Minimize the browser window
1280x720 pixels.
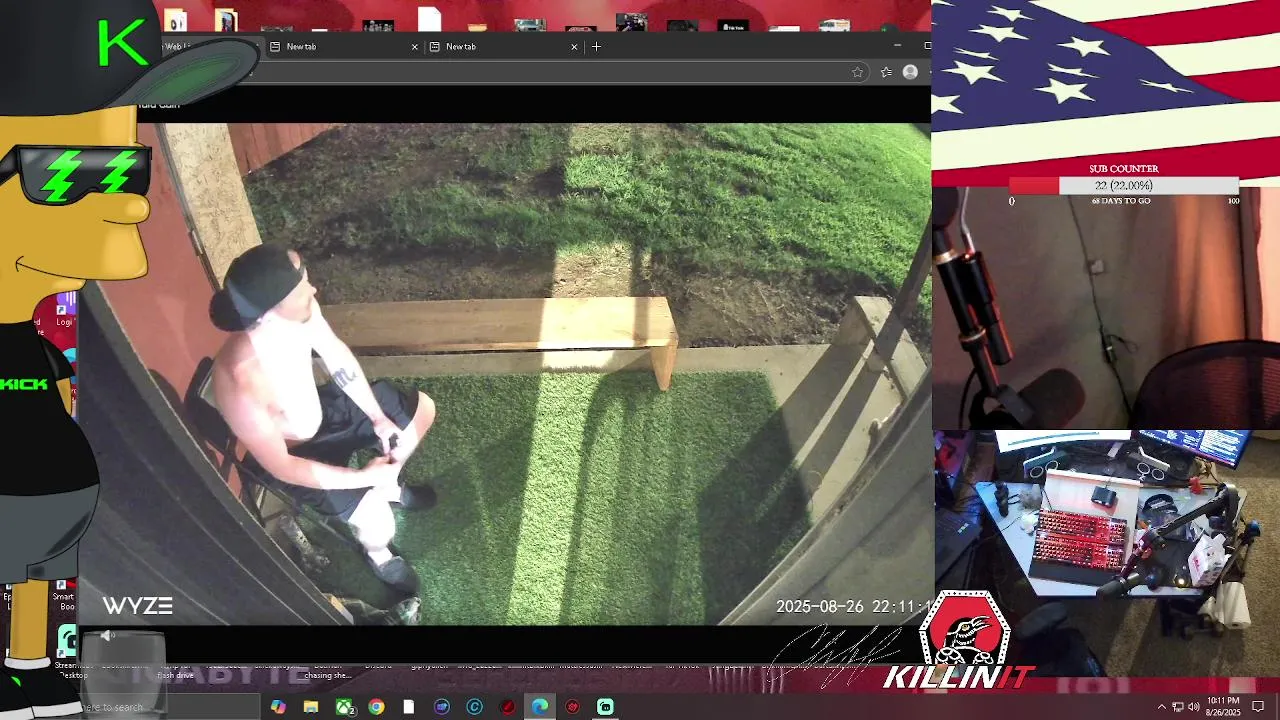pos(897,46)
